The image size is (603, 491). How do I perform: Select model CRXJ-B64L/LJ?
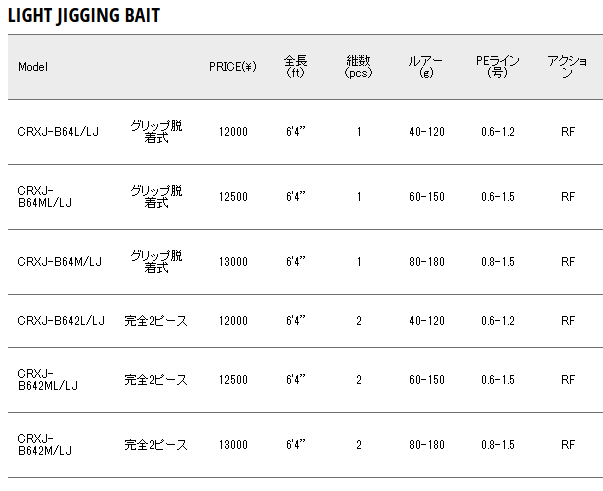[58, 132]
